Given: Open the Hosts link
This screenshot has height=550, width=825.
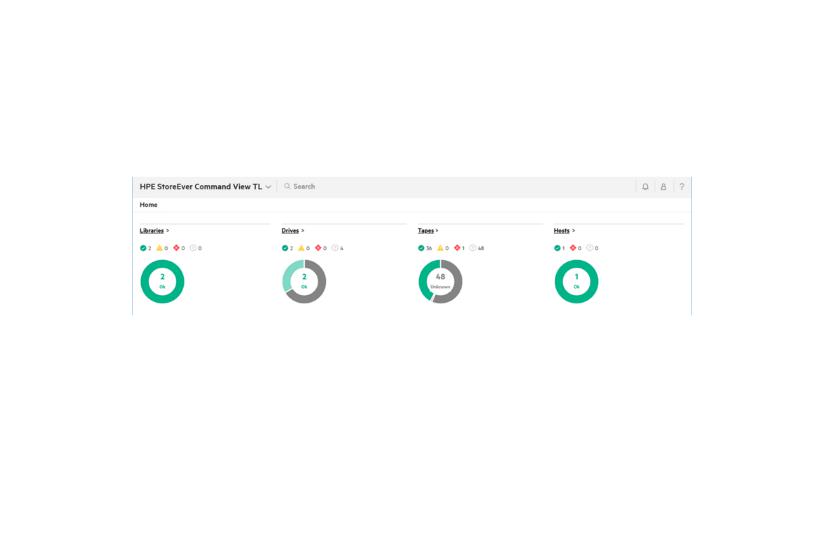Looking at the screenshot, I should pos(561,231).
